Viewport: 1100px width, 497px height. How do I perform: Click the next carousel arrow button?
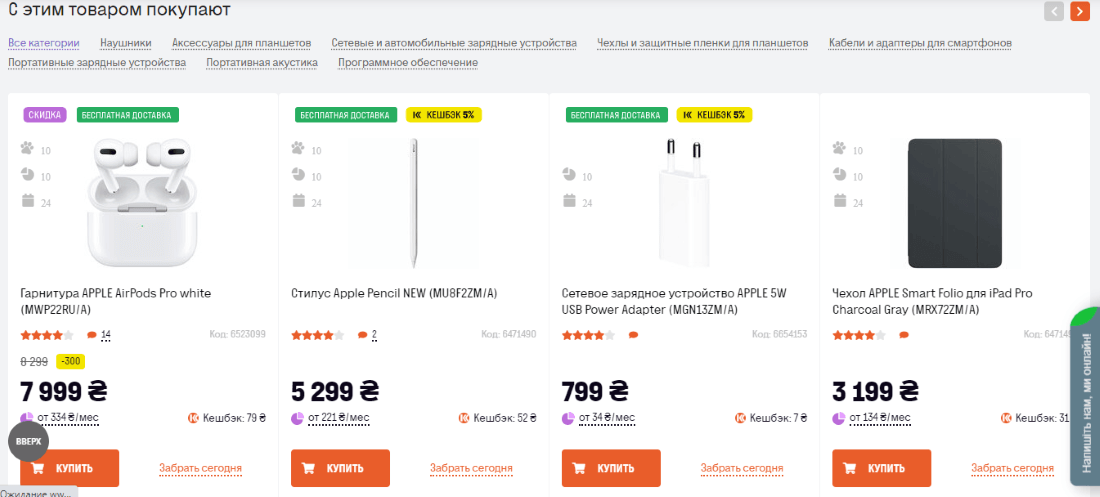1080,11
